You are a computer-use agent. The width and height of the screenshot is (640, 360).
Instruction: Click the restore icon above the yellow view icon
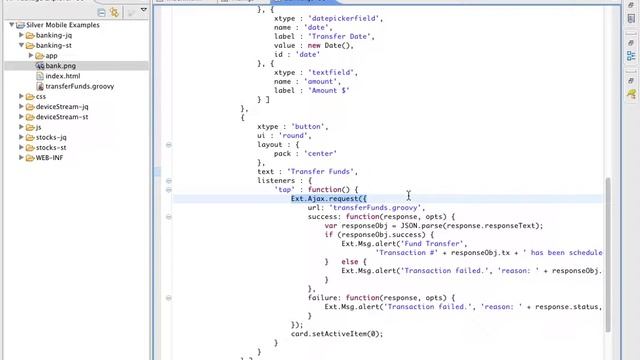[x=631, y=81]
